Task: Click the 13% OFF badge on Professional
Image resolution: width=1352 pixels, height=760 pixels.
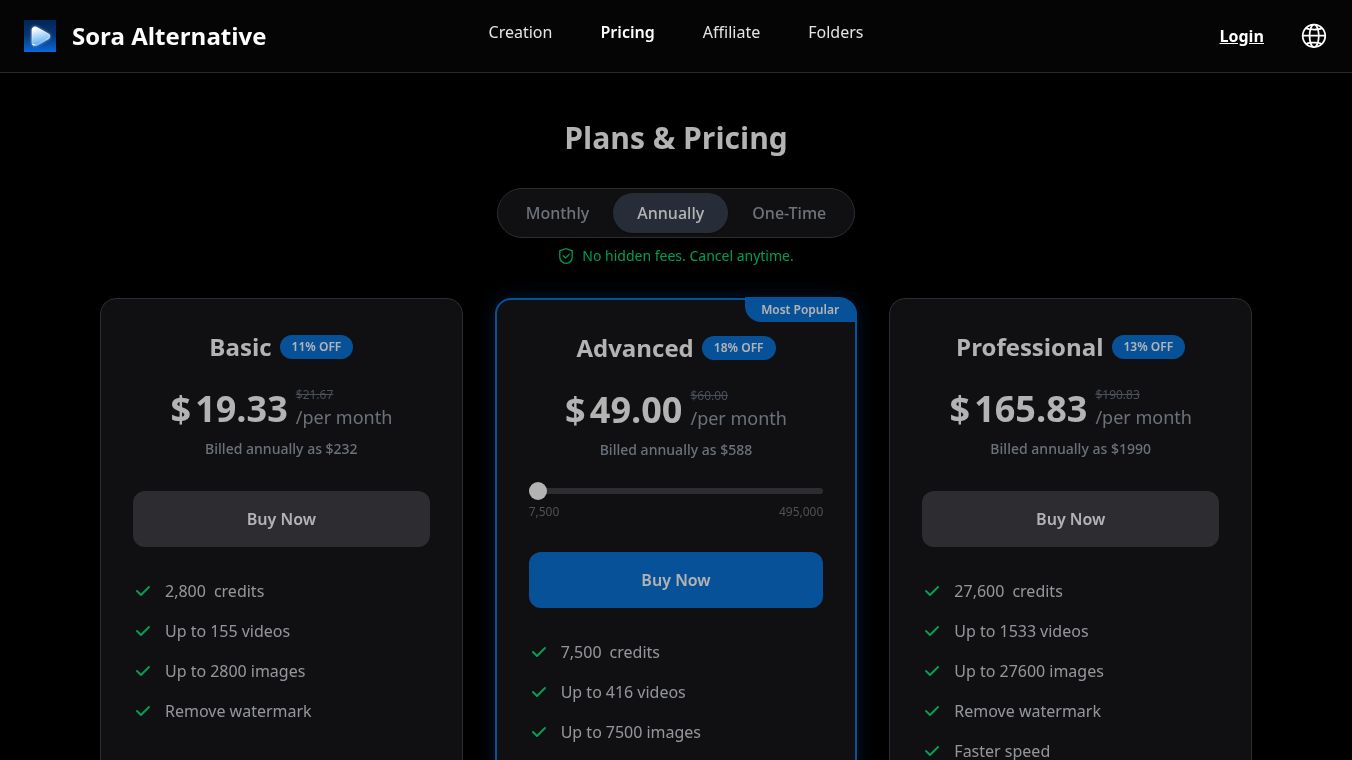Action: pos(1148,347)
